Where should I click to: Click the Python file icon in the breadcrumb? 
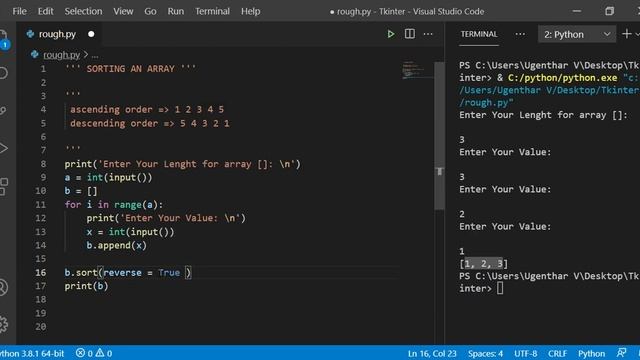click(34, 54)
